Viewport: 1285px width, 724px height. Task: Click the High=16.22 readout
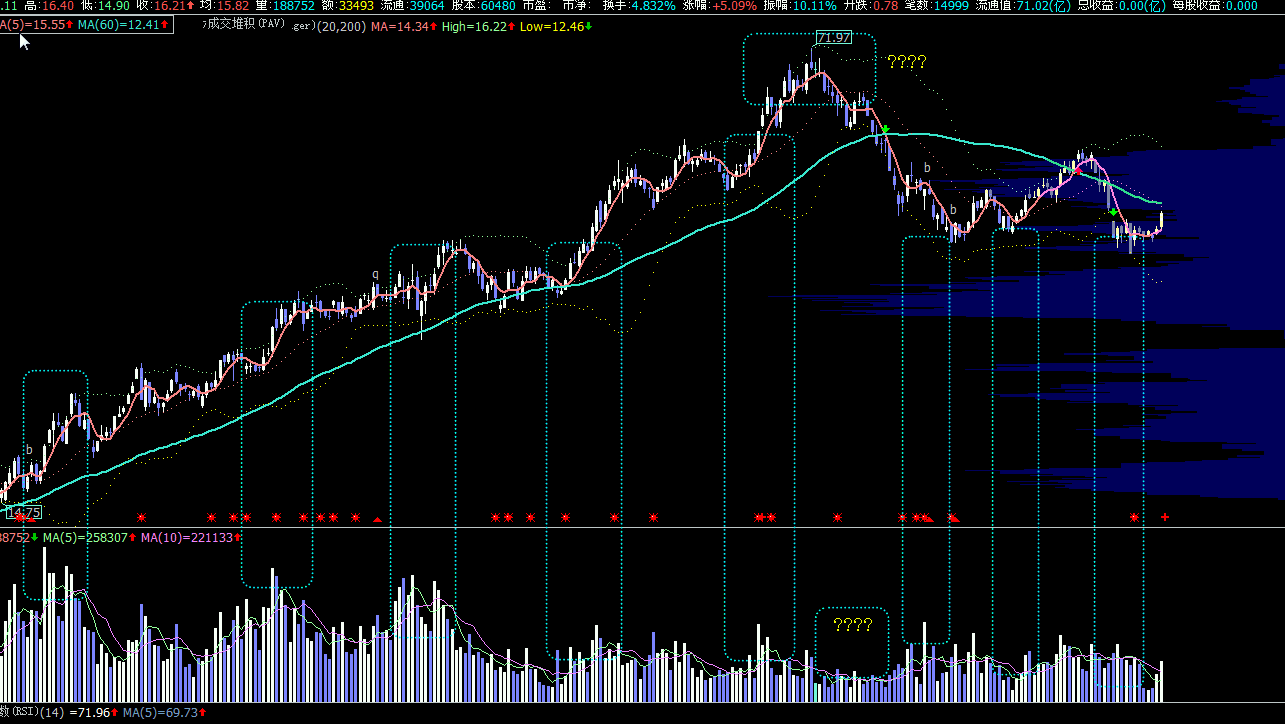tap(476, 26)
